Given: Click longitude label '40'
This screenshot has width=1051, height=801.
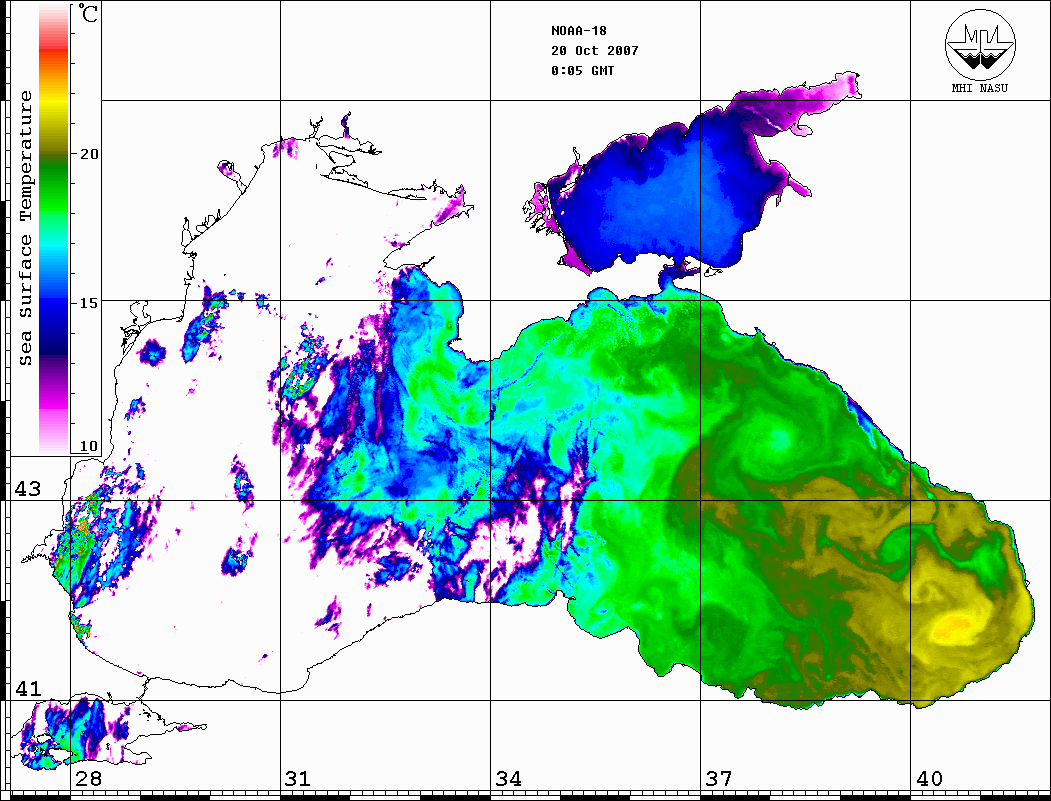Looking at the screenshot, I should tap(929, 778).
